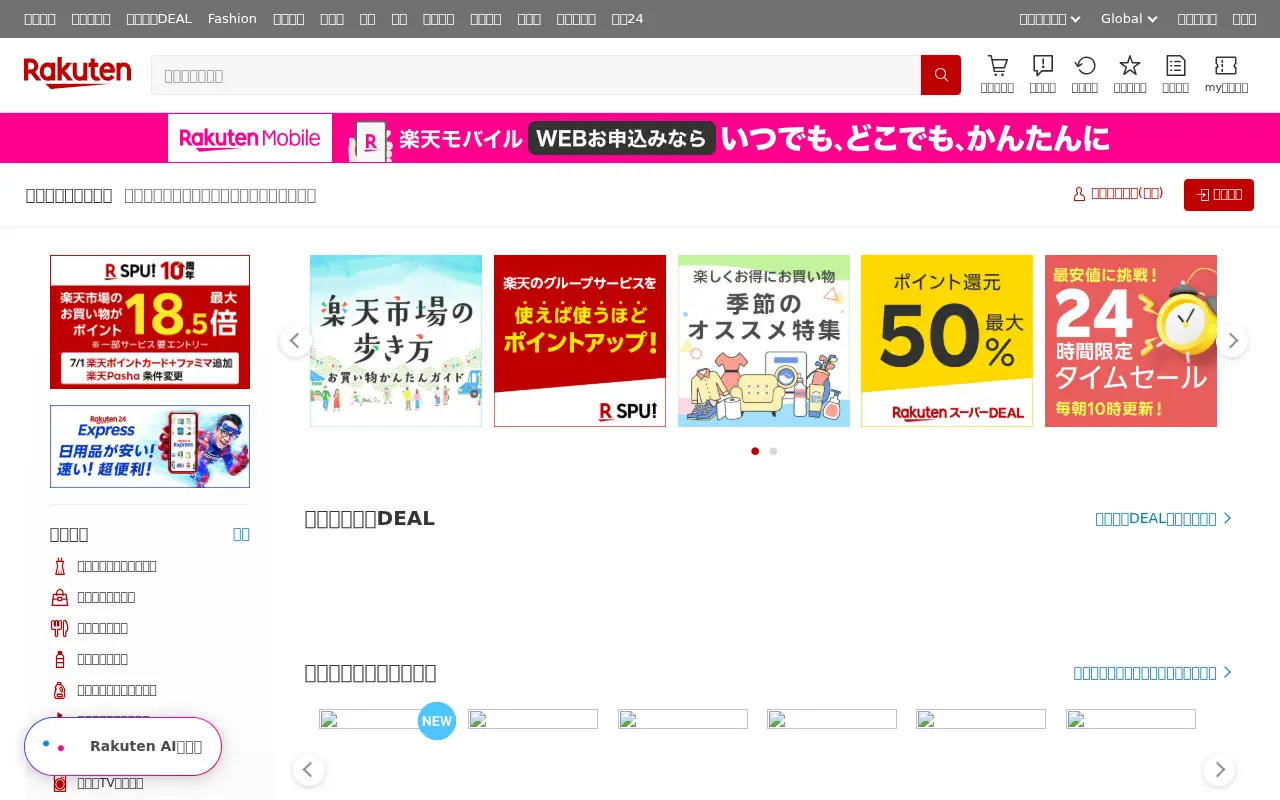Open the Global dropdown in top bar

pyautogui.click(x=1130, y=19)
